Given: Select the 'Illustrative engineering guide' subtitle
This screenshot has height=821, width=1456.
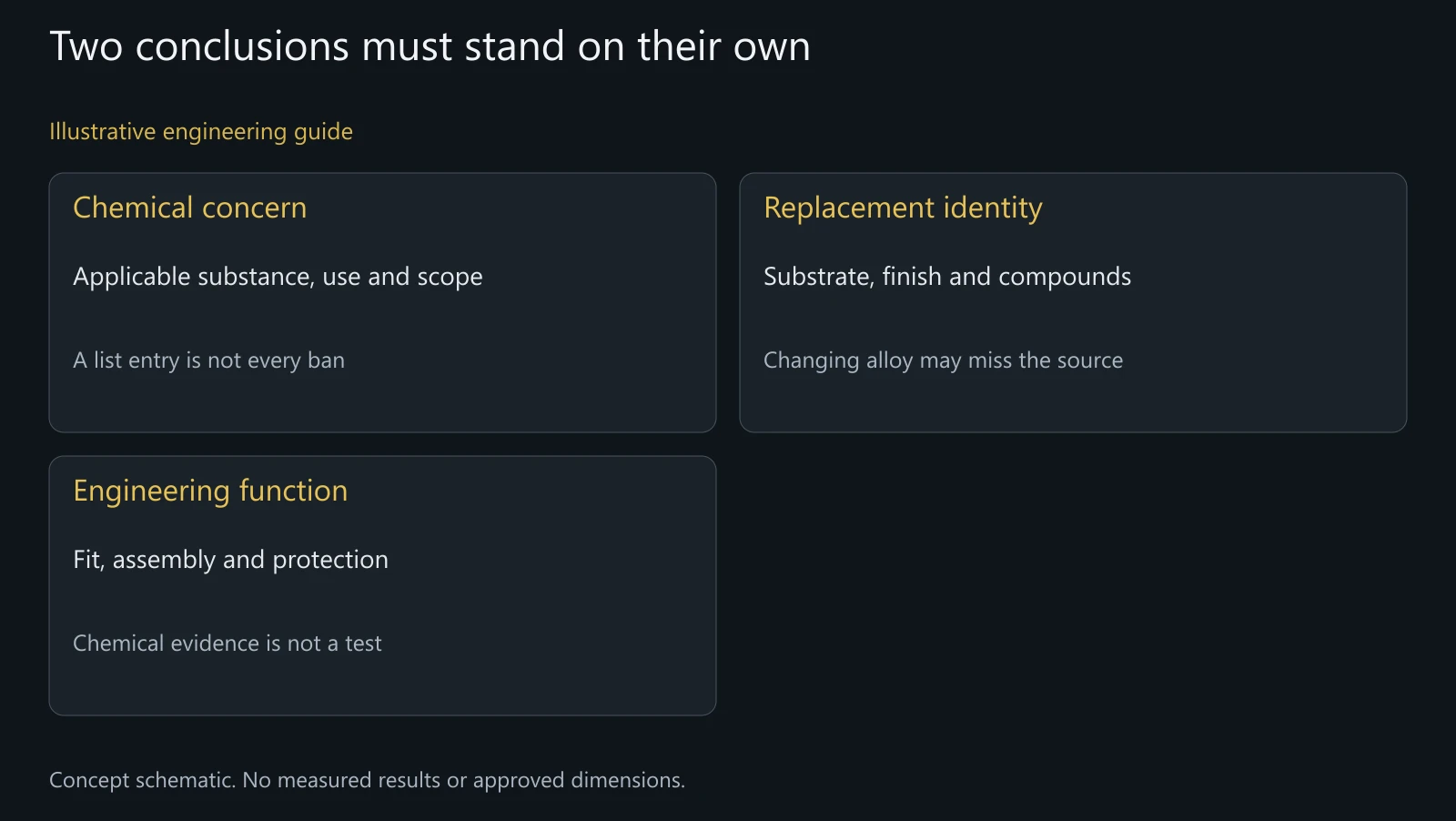Looking at the screenshot, I should point(201,132).
